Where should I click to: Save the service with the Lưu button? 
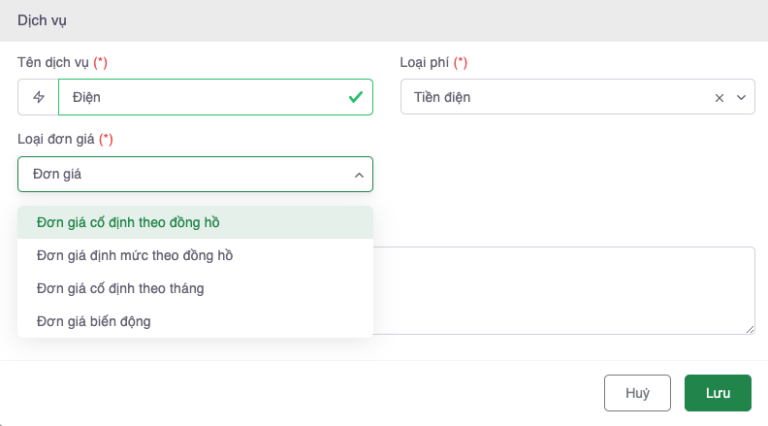[x=717, y=393]
